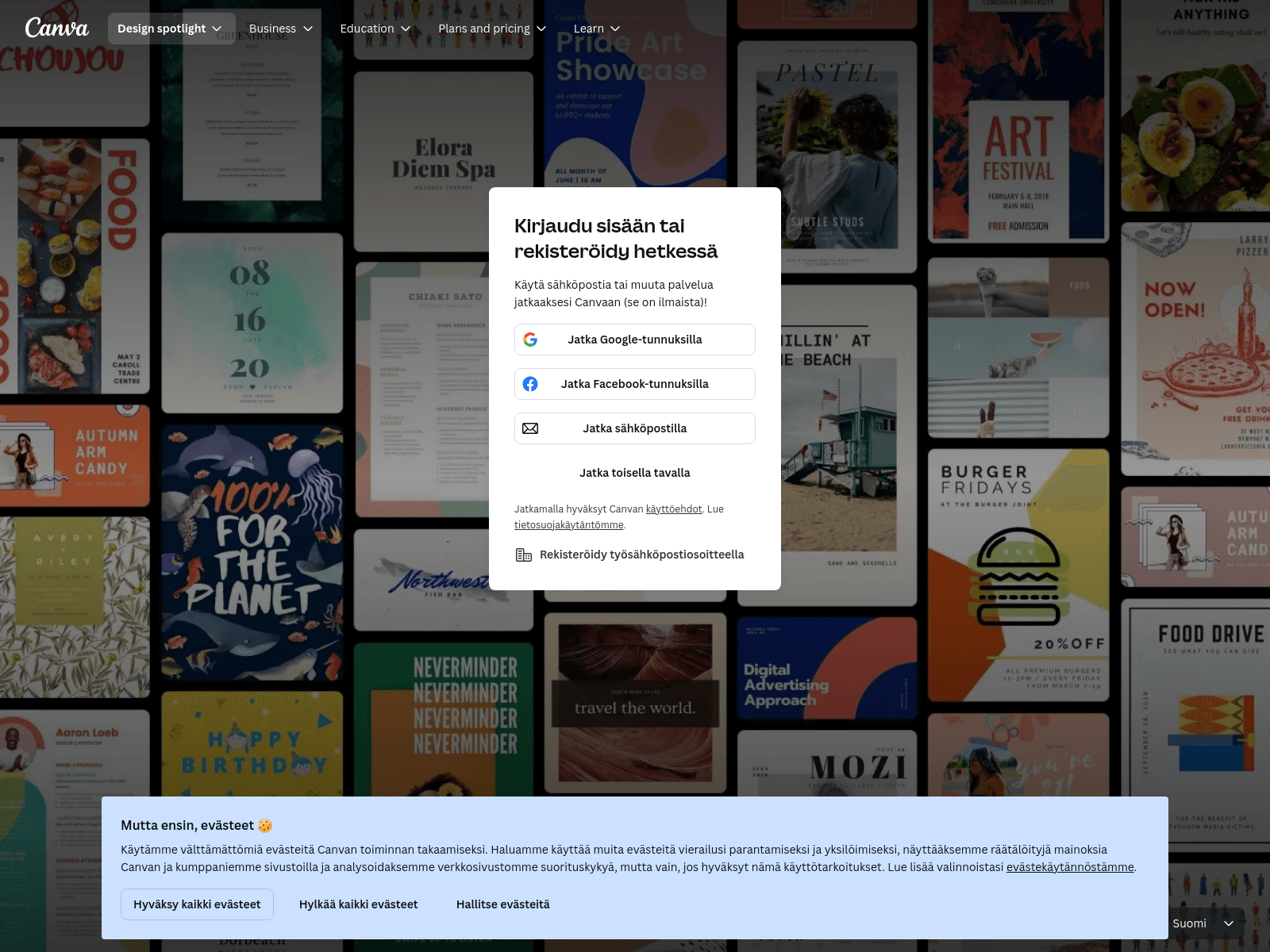Expand chevron beside Design spotlight
This screenshot has width=1270, height=952.
pyautogui.click(x=217, y=29)
